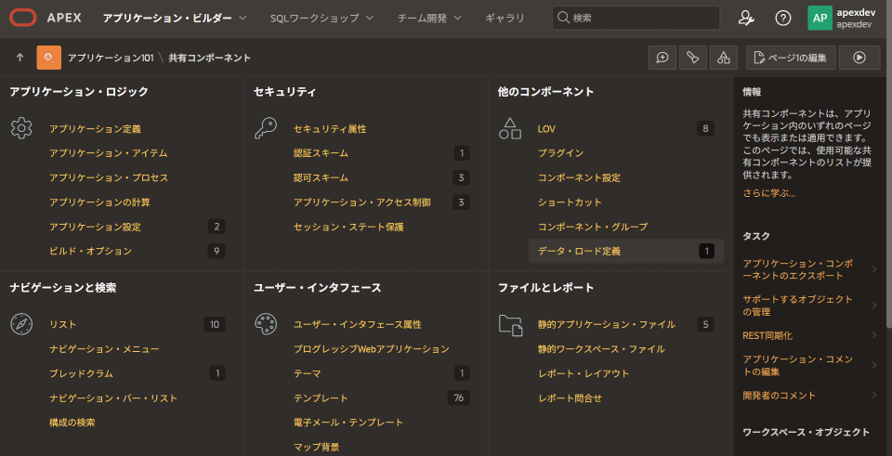Open プラグイン link
This screenshot has width=892, height=456.
coord(561,154)
